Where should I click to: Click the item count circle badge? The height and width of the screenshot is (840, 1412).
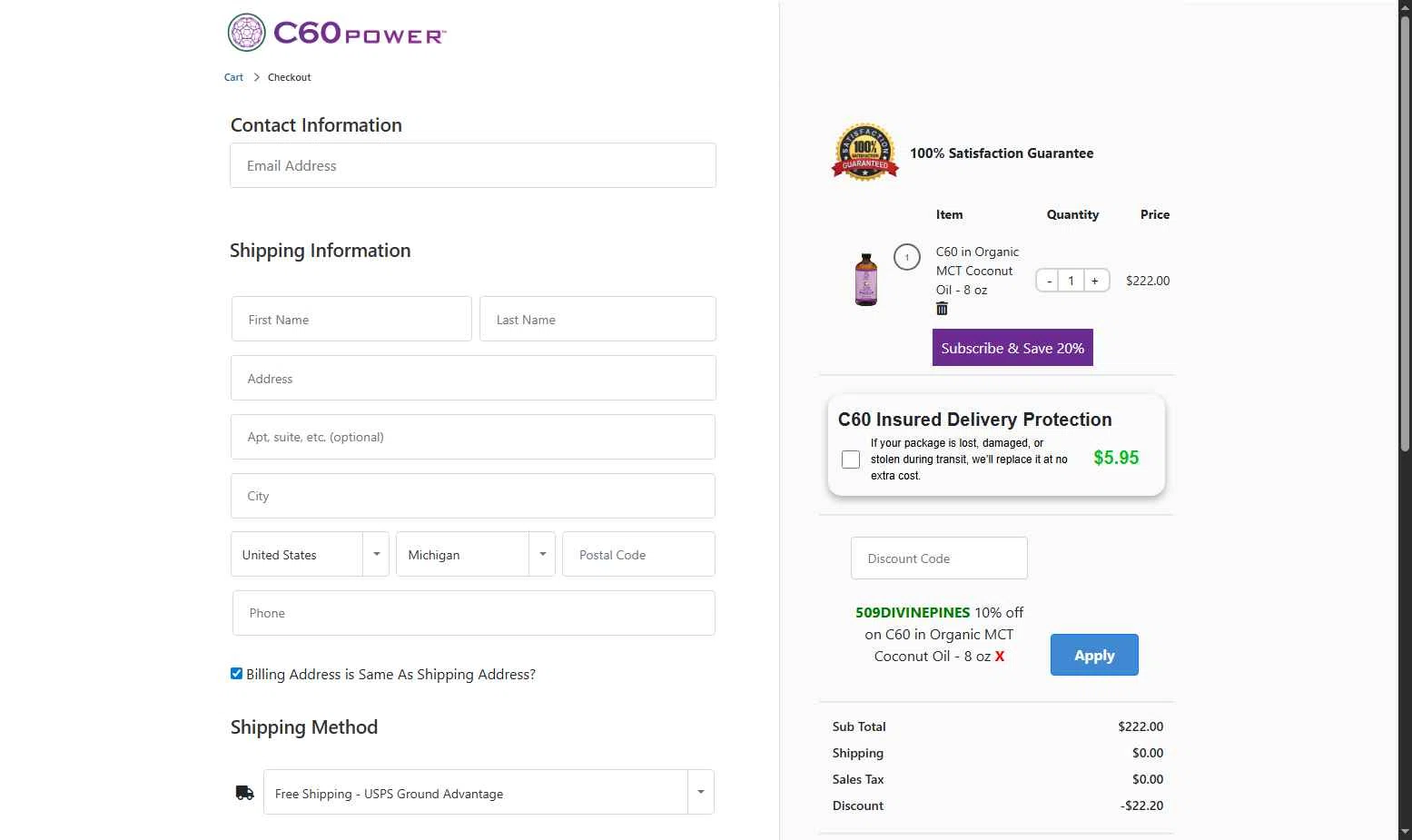point(907,257)
